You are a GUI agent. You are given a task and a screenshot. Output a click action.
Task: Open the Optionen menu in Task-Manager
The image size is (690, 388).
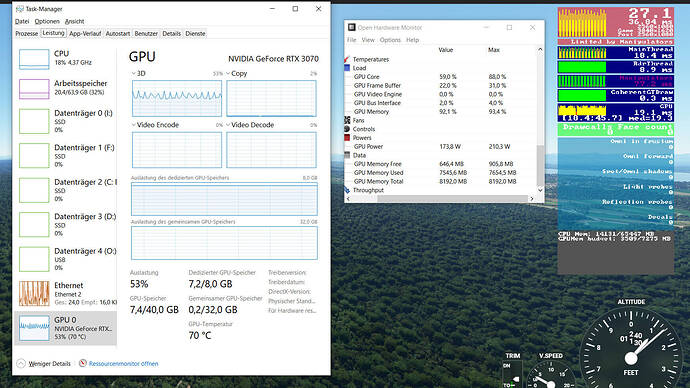coord(47,21)
